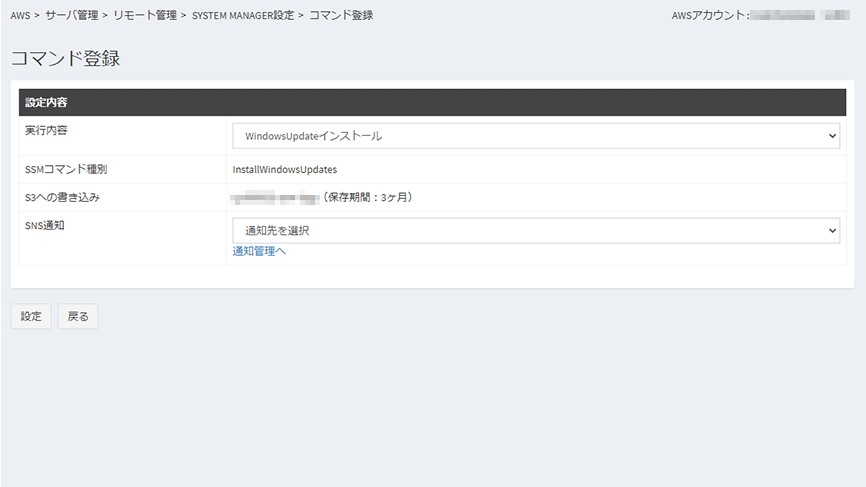Click the コマンド登録 page heading
The height and width of the screenshot is (487, 866).
click(65, 58)
